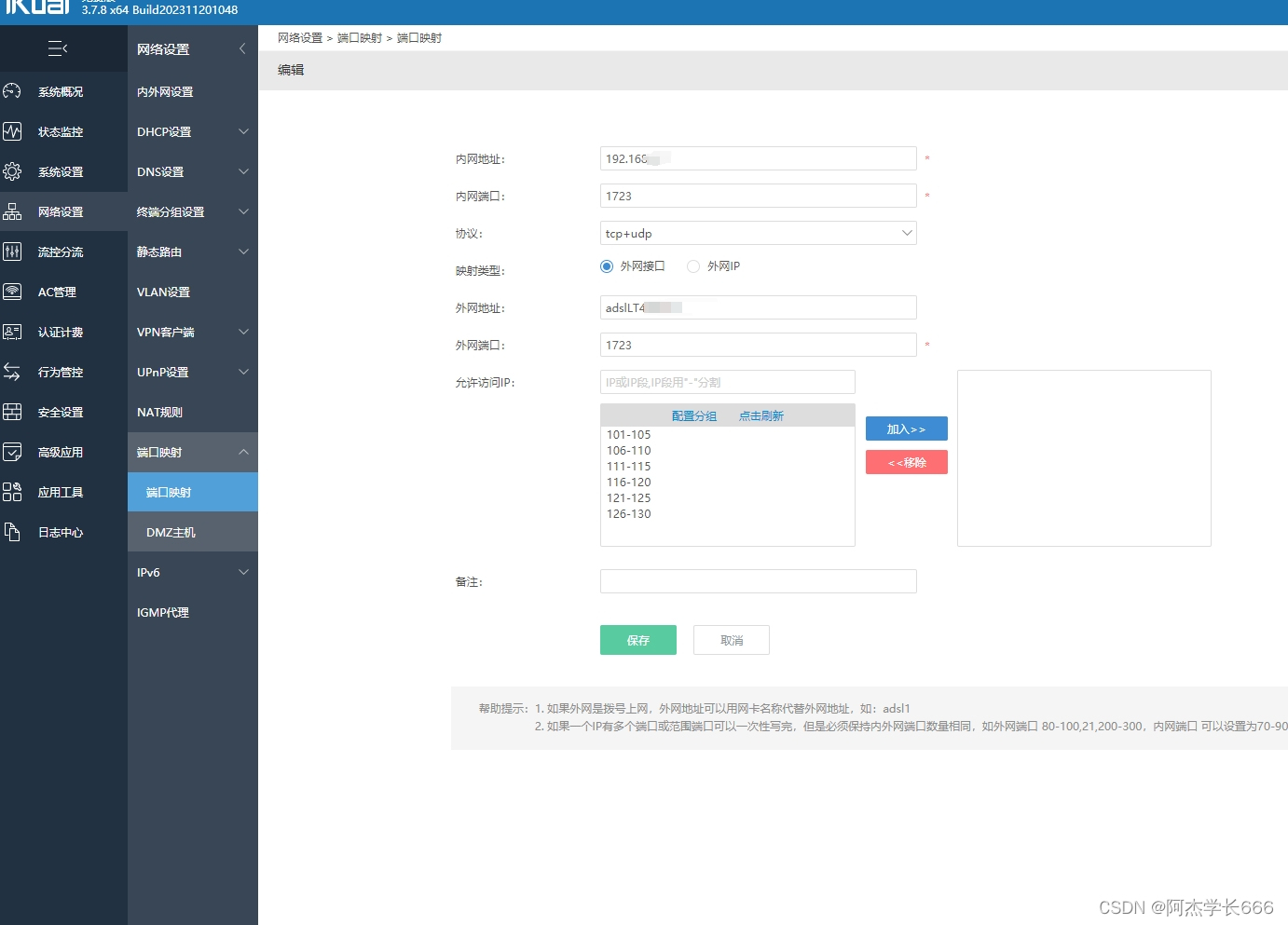Image resolution: width=1288 pixels, height=925 pixels.
Task: Click the 外网地址 input field
Action: pos(758,307)
